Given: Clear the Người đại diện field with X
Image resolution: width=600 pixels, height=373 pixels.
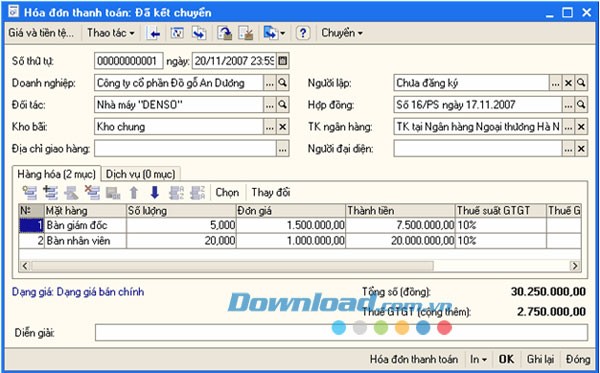Looking at the screenshot, I should [x=581, y=149].
